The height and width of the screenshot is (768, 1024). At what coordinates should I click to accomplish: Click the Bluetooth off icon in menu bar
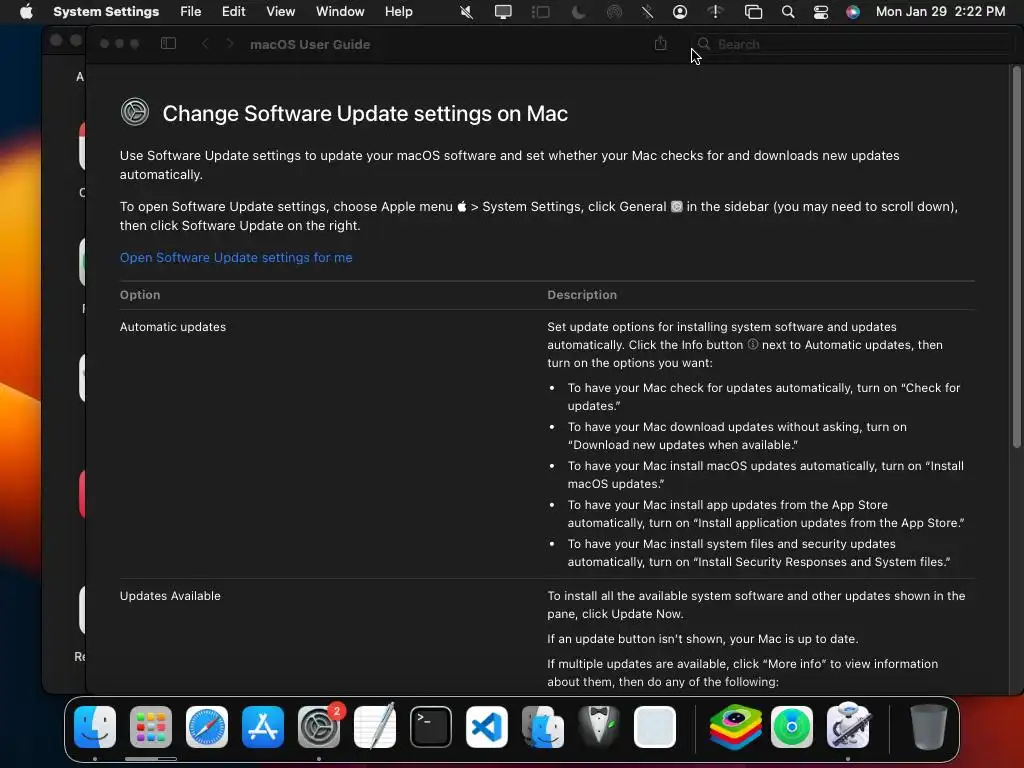click(x=647, y=12)
